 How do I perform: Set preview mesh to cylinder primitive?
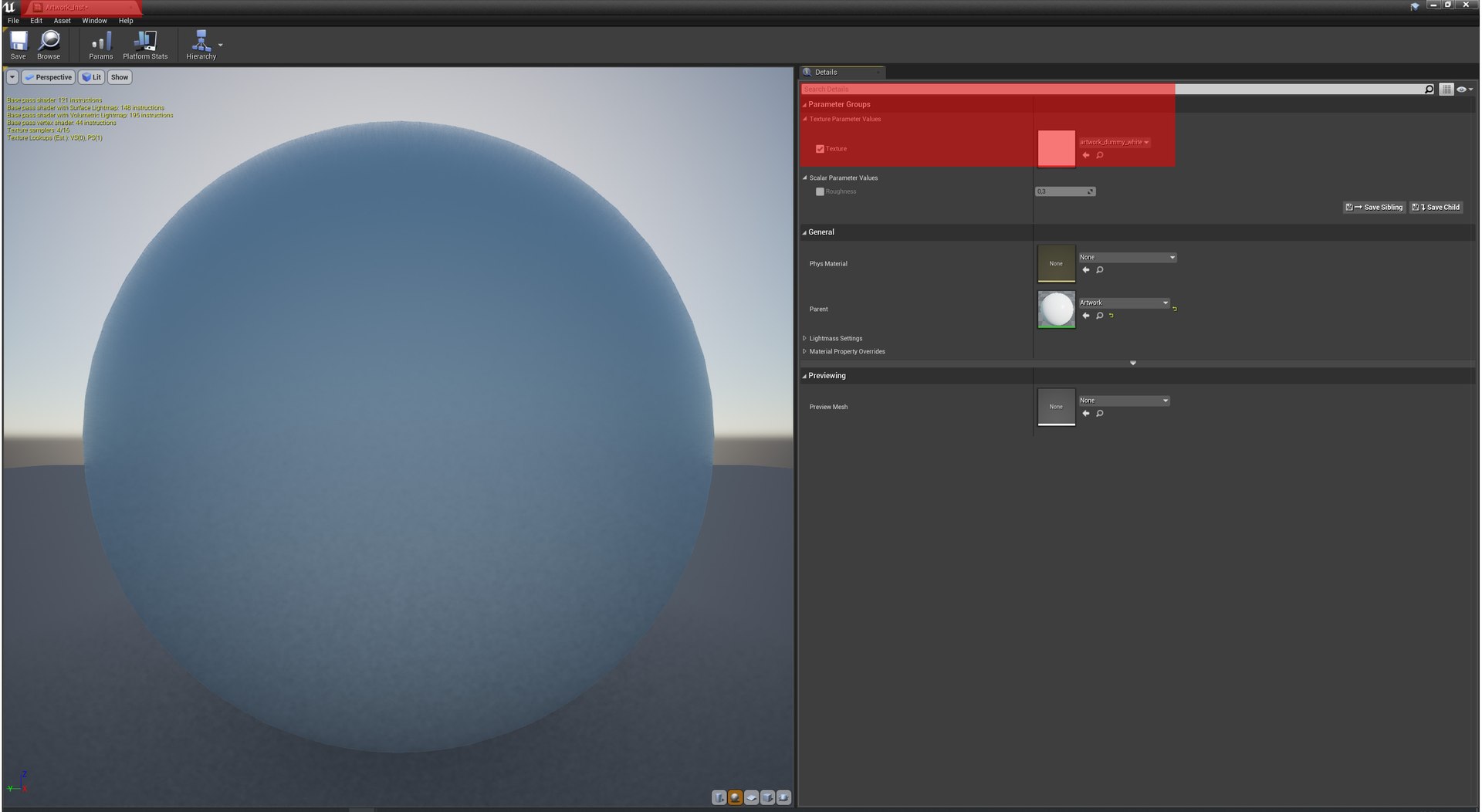tap(719, 797)
